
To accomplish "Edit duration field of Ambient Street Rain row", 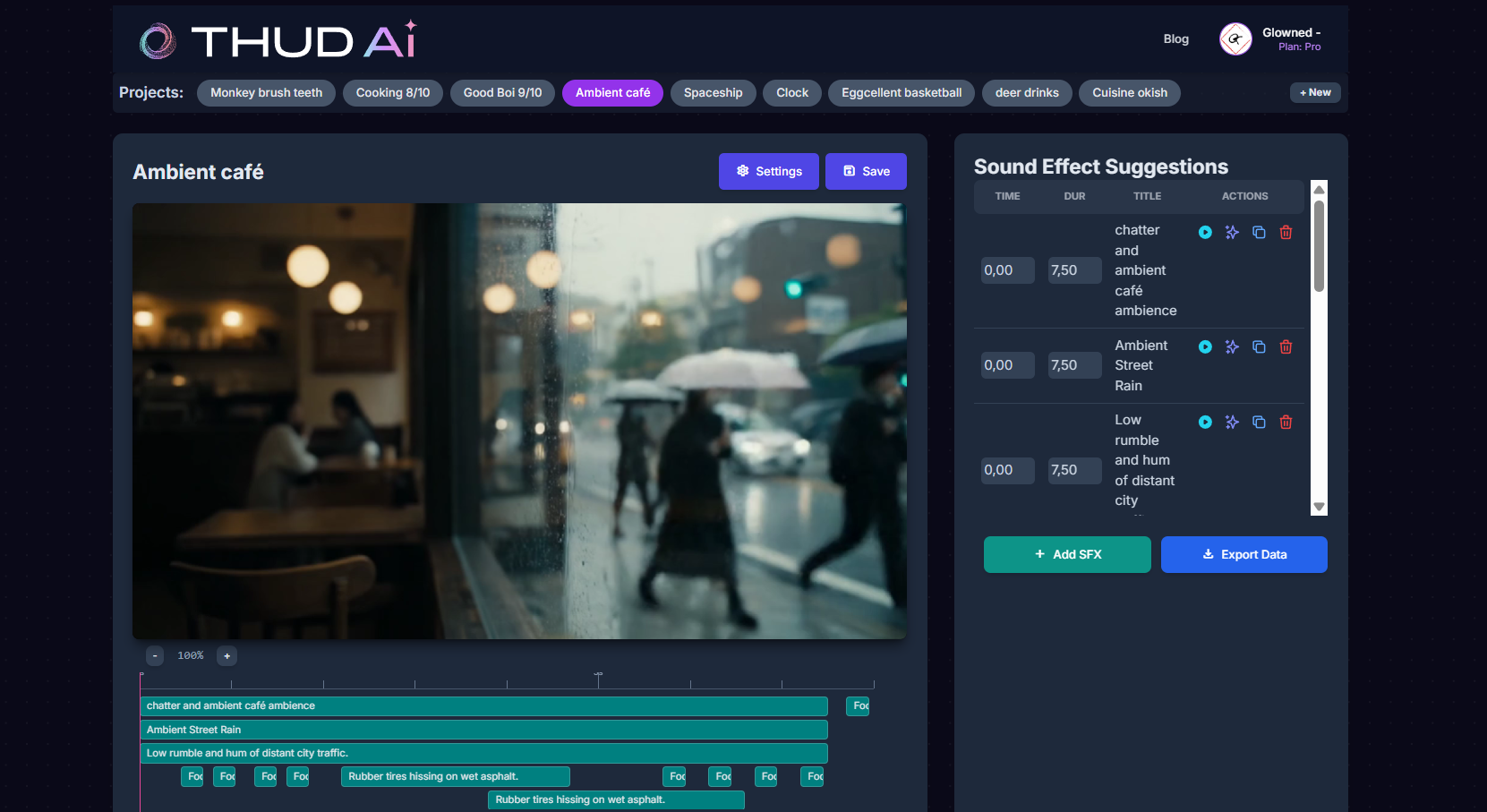I will 1075,365.
